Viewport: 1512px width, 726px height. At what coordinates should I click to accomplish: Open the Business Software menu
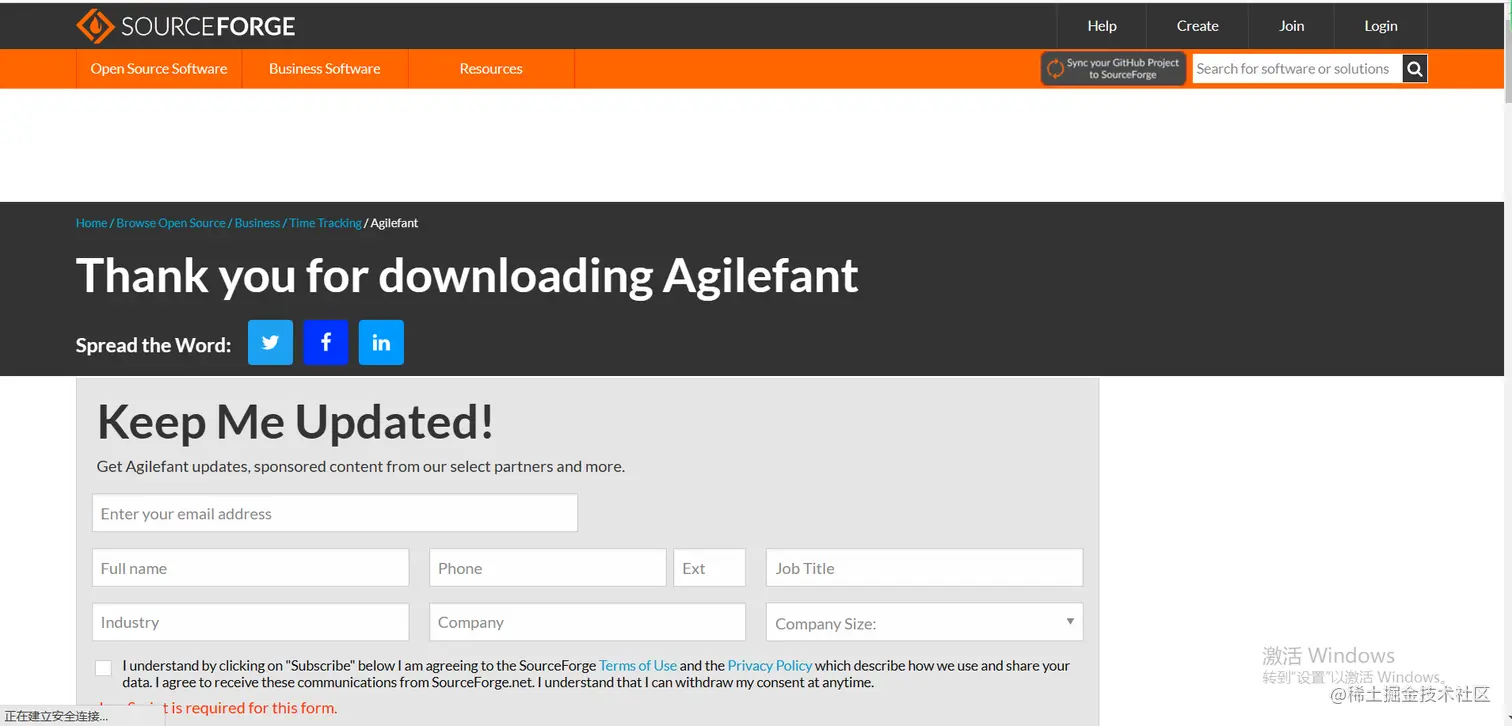[x=325, y=69]
